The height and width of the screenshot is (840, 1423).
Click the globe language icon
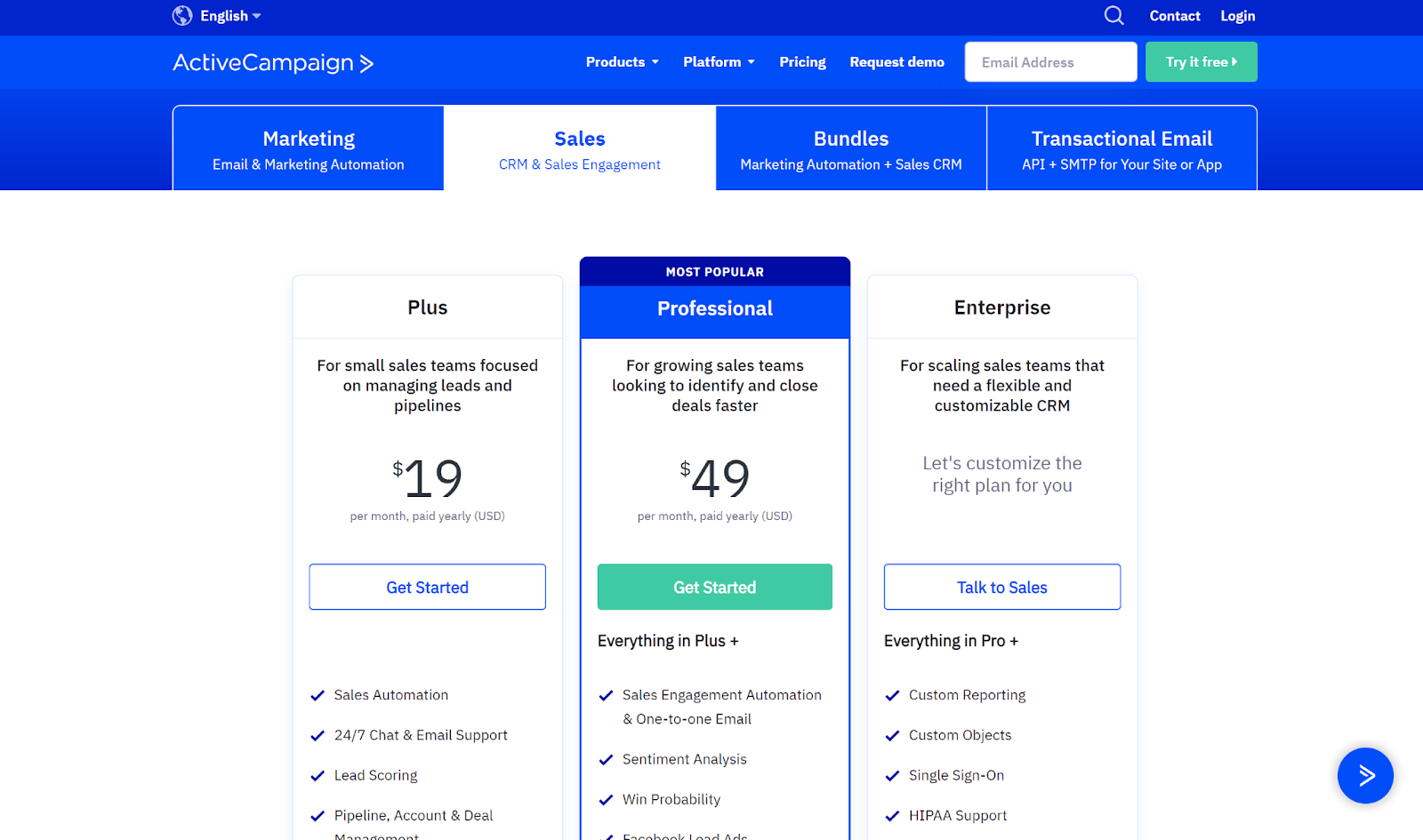click(182, 16)
